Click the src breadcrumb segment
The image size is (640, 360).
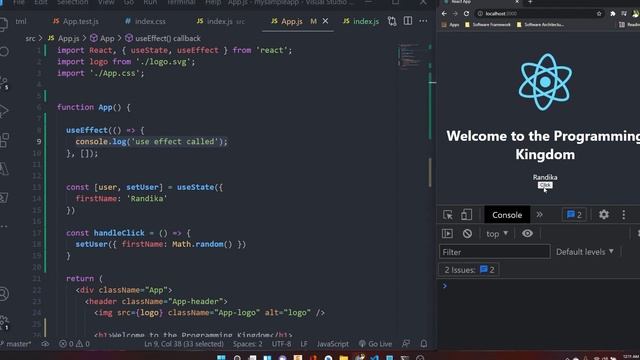click(30, 38)
